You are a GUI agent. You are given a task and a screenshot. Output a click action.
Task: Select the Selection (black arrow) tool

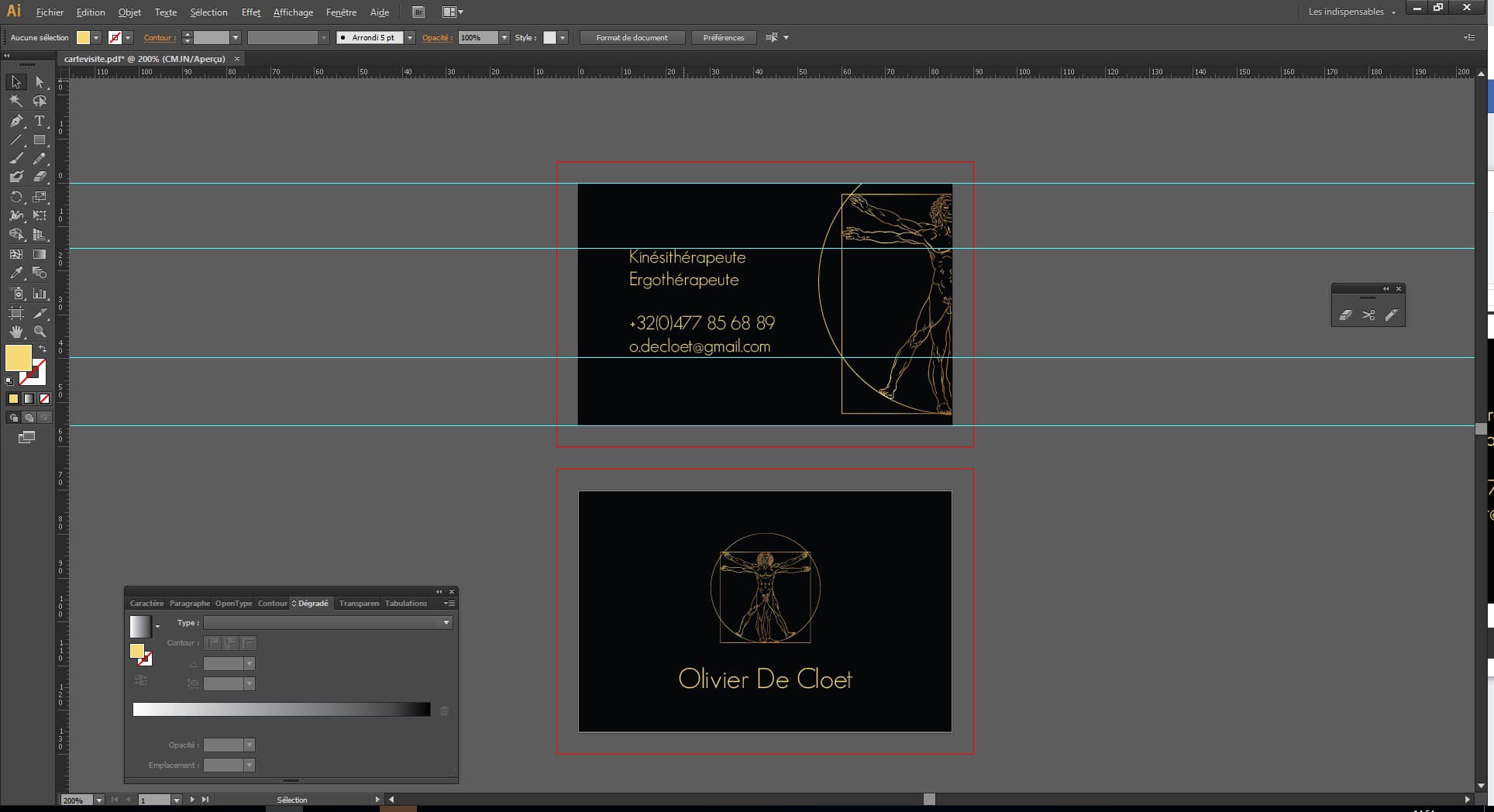(16, 82)
